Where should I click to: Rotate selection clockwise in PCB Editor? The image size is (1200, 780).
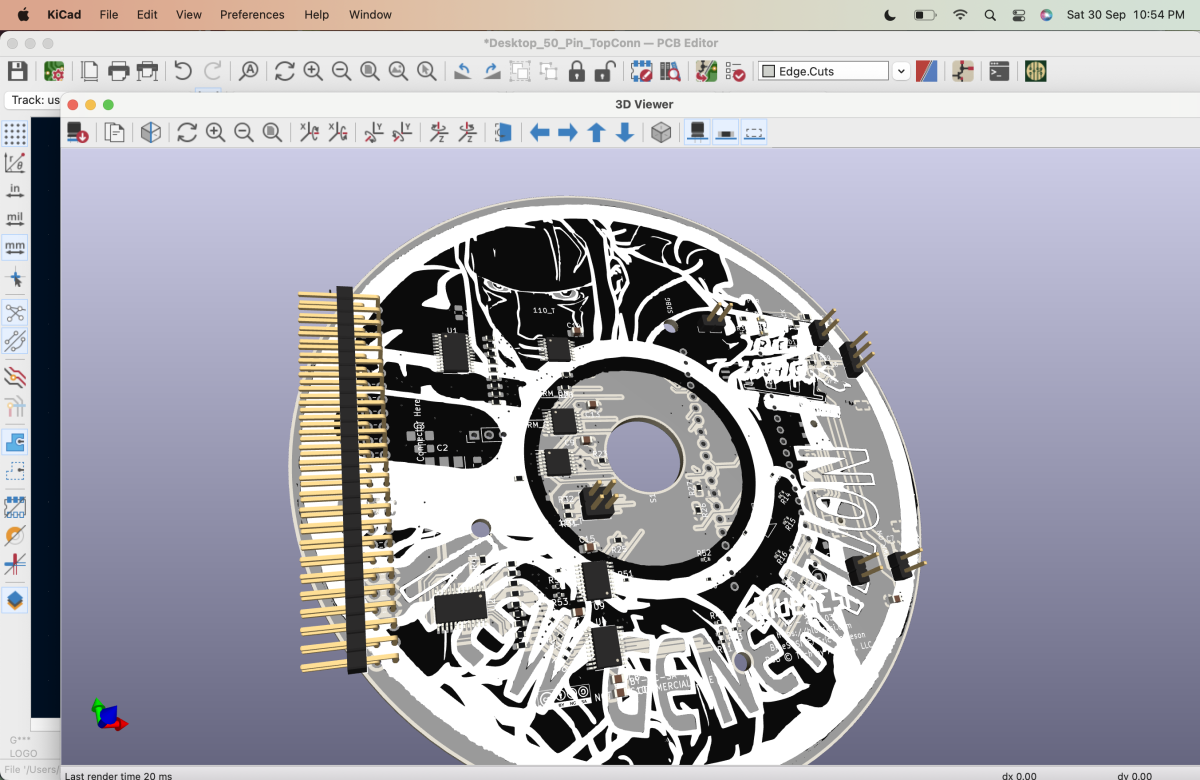pyautogui.click(x=492, y=71)
